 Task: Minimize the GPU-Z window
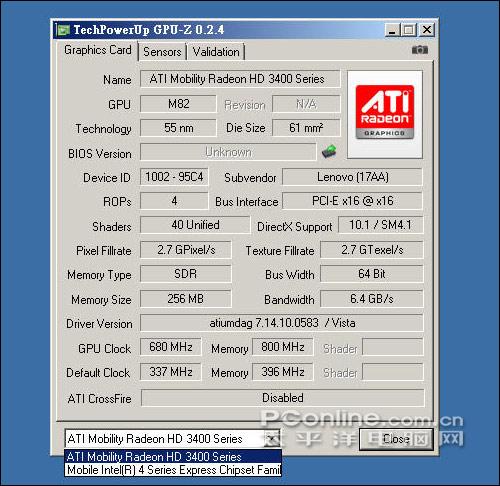tap(392, 30)
